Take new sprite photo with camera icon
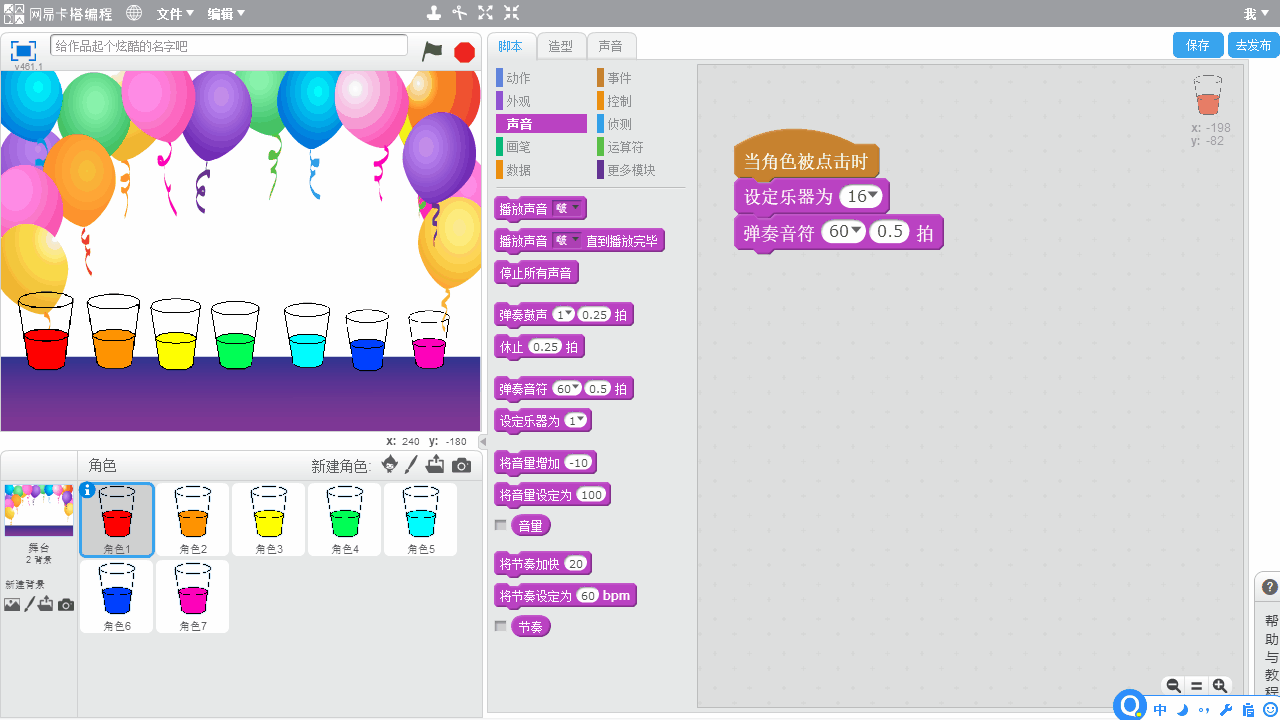 click(461, 465)
